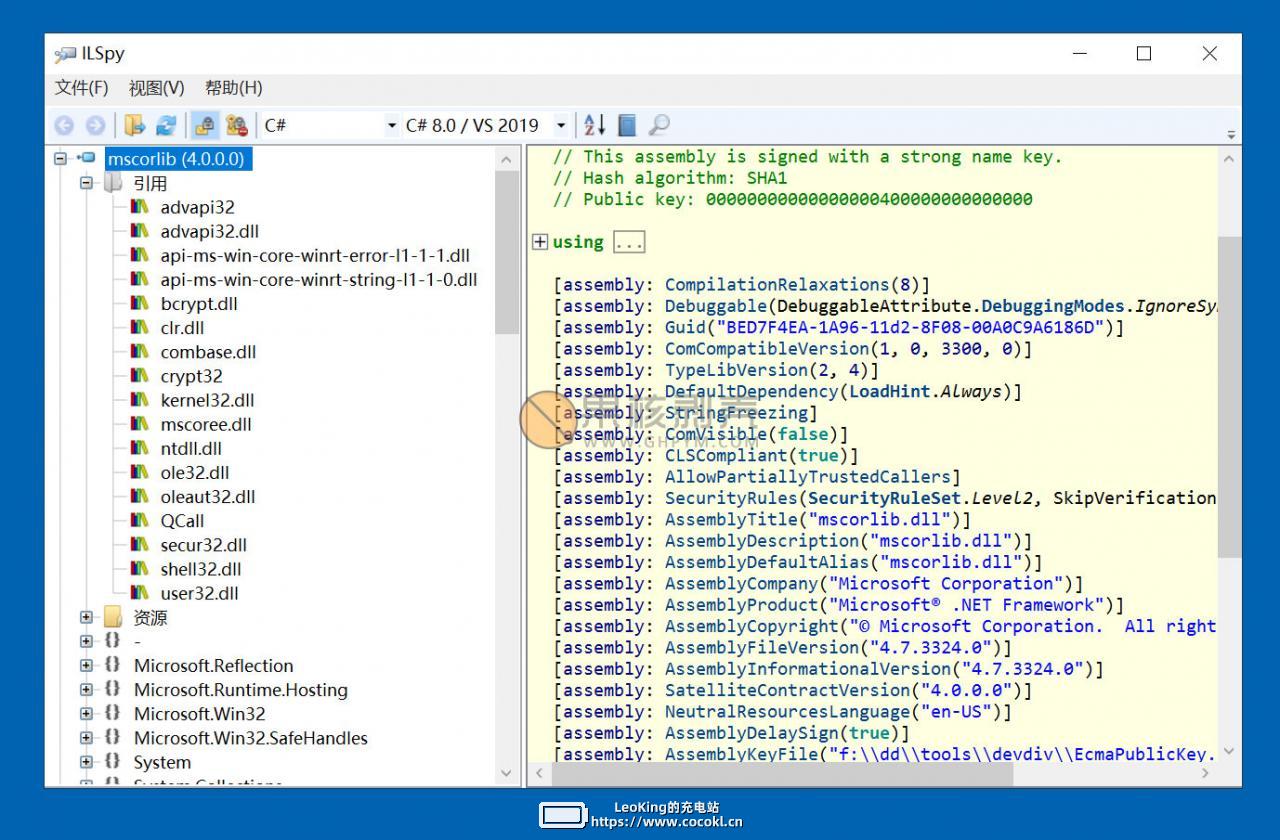The width and height of the screenshot is (1280, 840).
Task: Open the 帮助(H) menu
Action: (233, 88)
